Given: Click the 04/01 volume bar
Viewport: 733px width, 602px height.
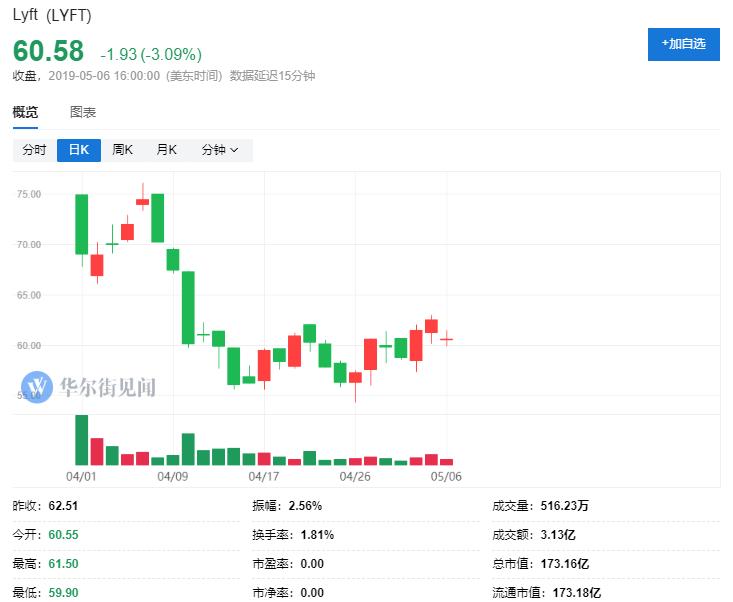Looking at the screenshot, I should (82, 440).
